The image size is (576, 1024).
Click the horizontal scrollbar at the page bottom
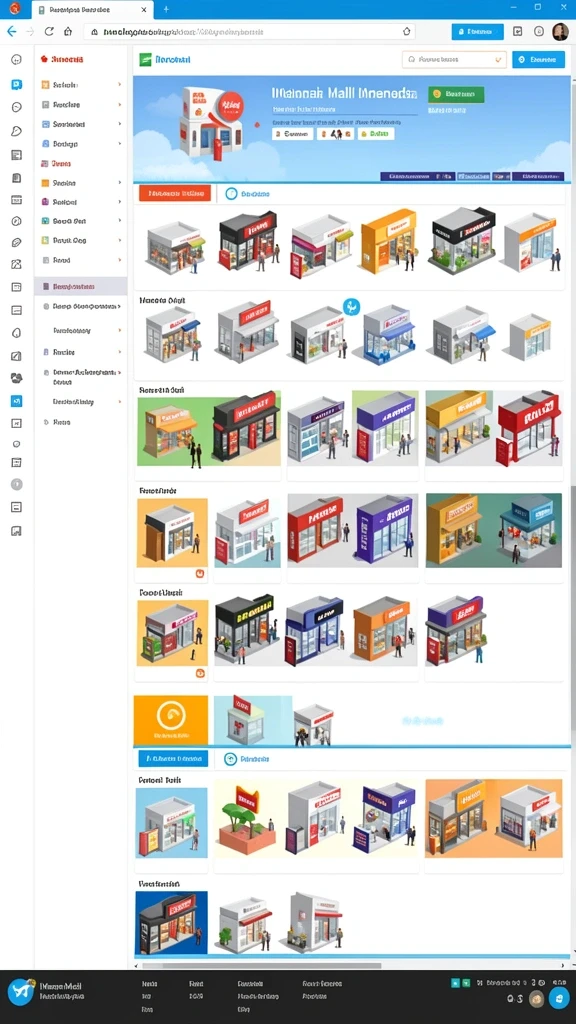(x=261, y=965)
